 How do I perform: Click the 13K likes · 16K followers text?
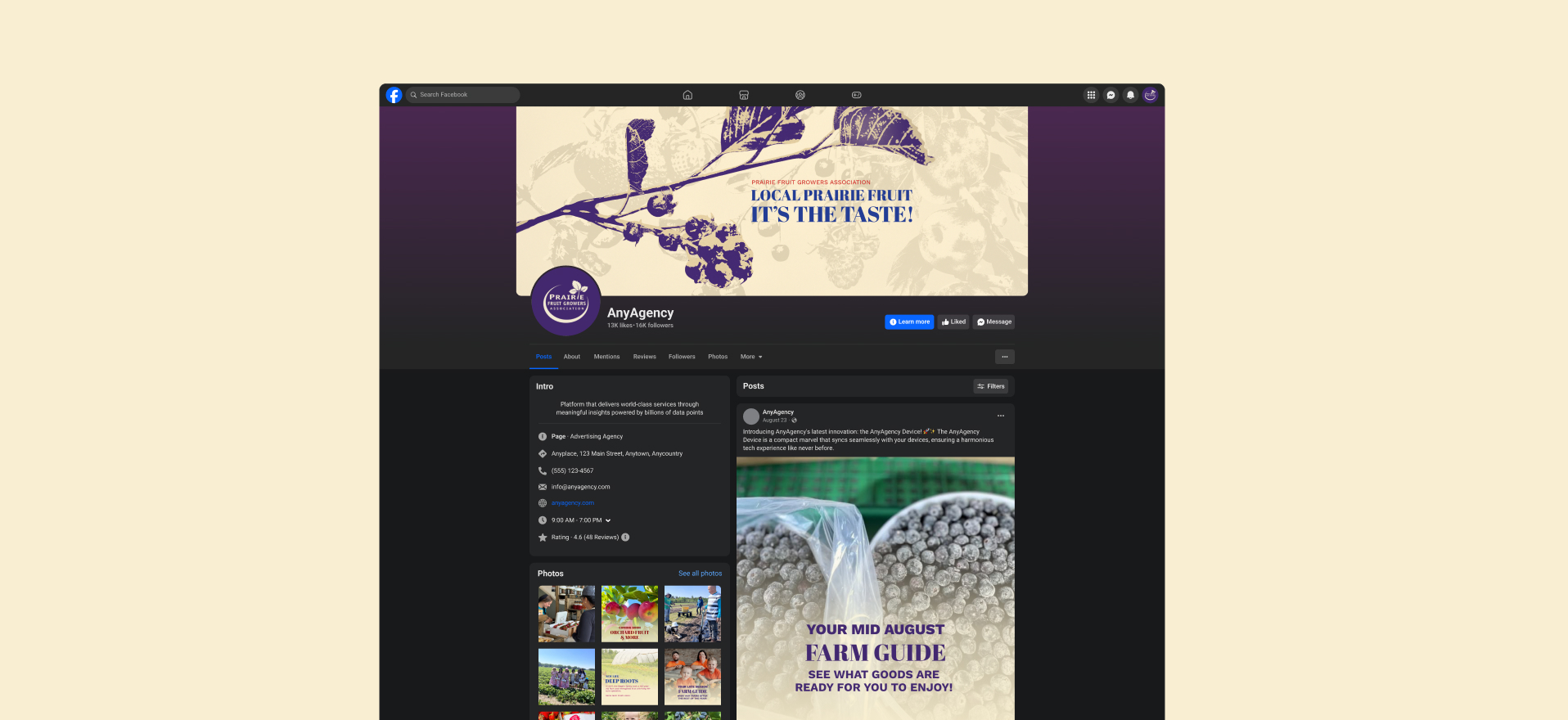[640, 326]
